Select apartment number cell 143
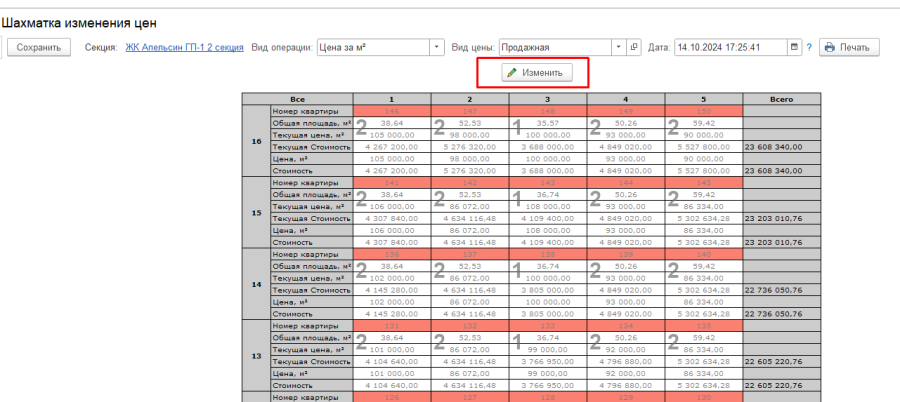This screenshot has height=402, width=900. click(548, 183)
